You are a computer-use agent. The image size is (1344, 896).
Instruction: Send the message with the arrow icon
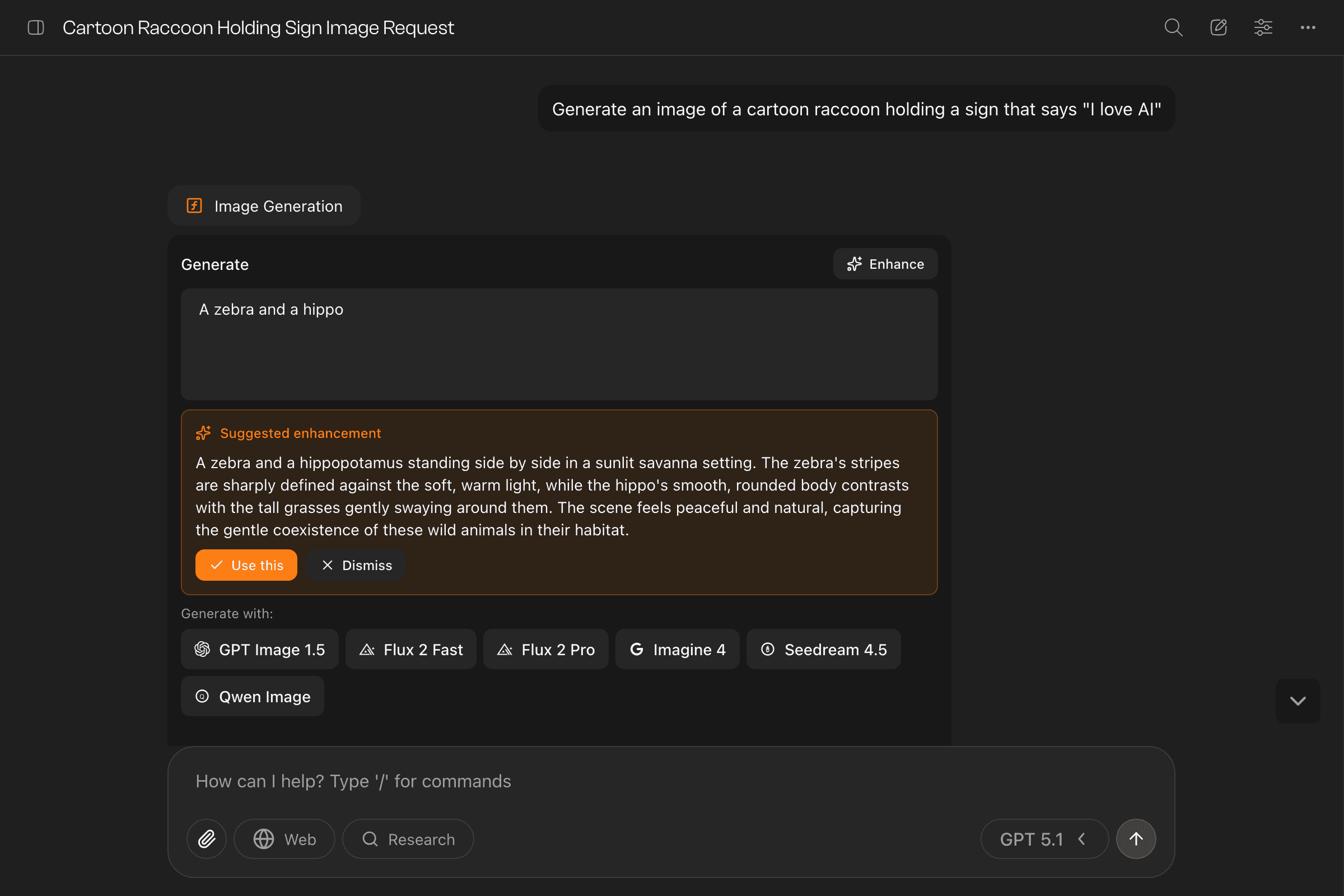(x=1136, y=838)
